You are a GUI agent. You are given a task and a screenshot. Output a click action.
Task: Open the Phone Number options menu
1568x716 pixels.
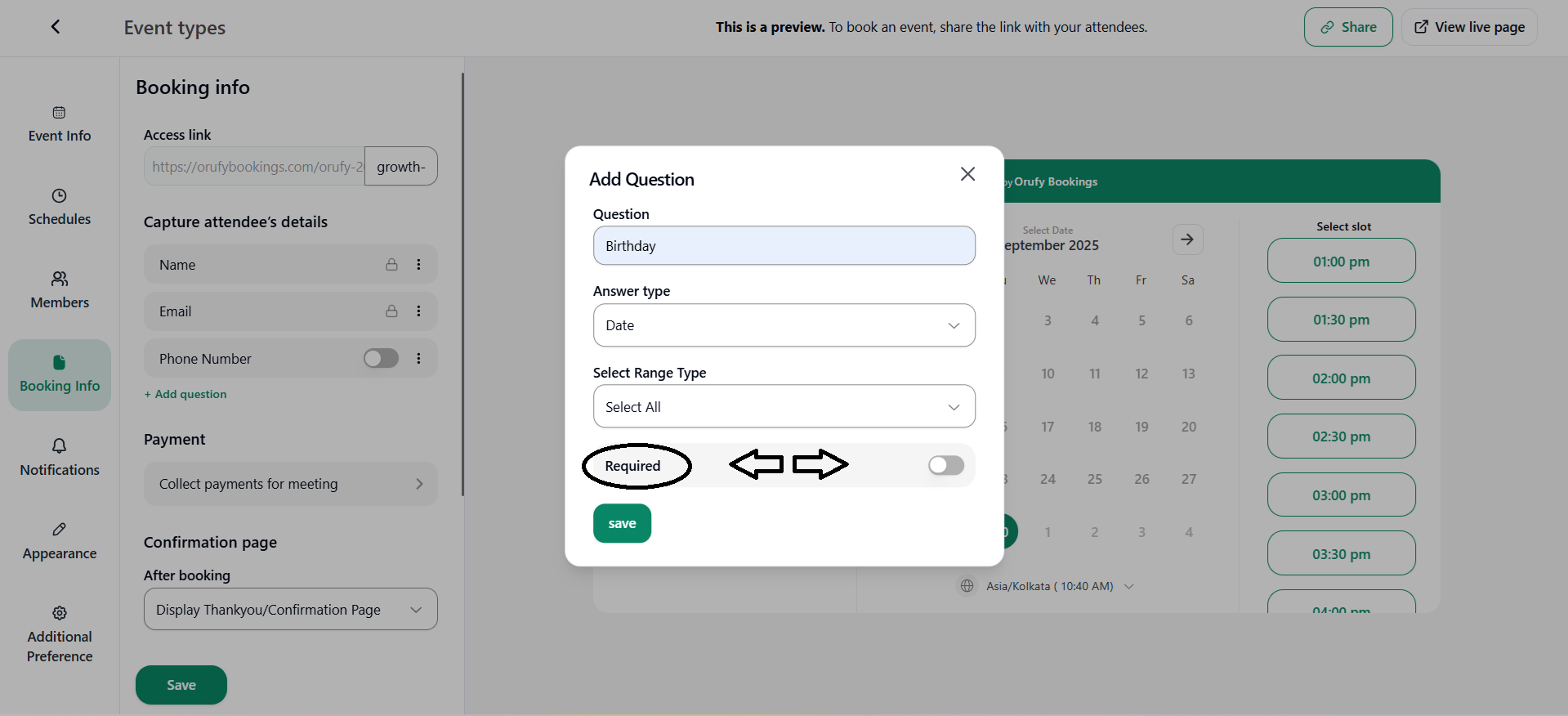(418, 359)
